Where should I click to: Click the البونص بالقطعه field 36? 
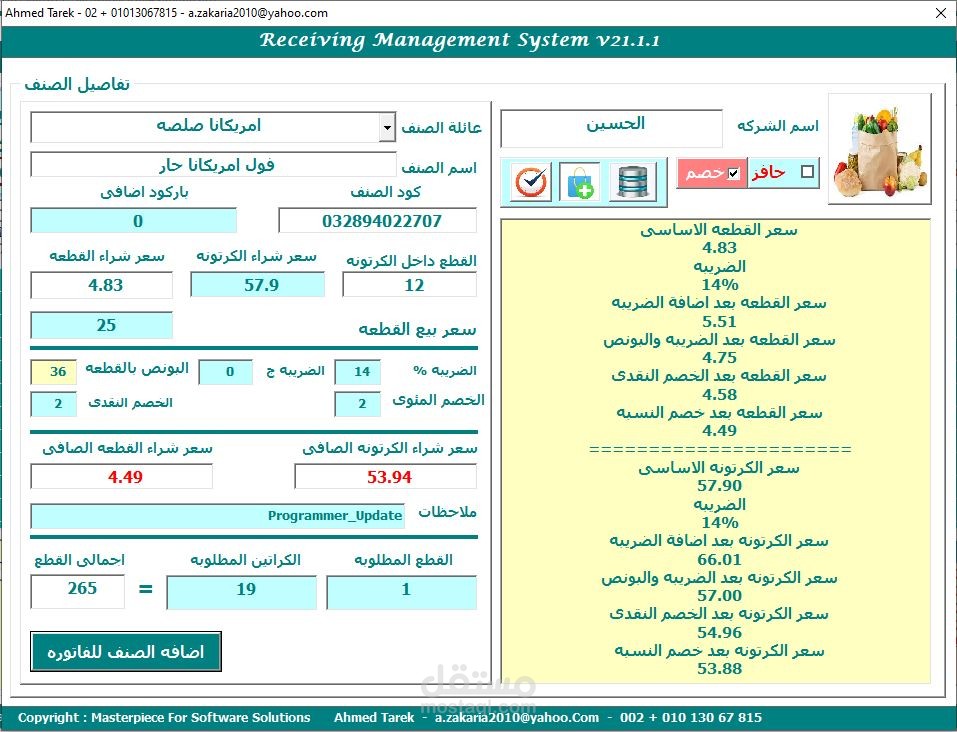(54, 372)
